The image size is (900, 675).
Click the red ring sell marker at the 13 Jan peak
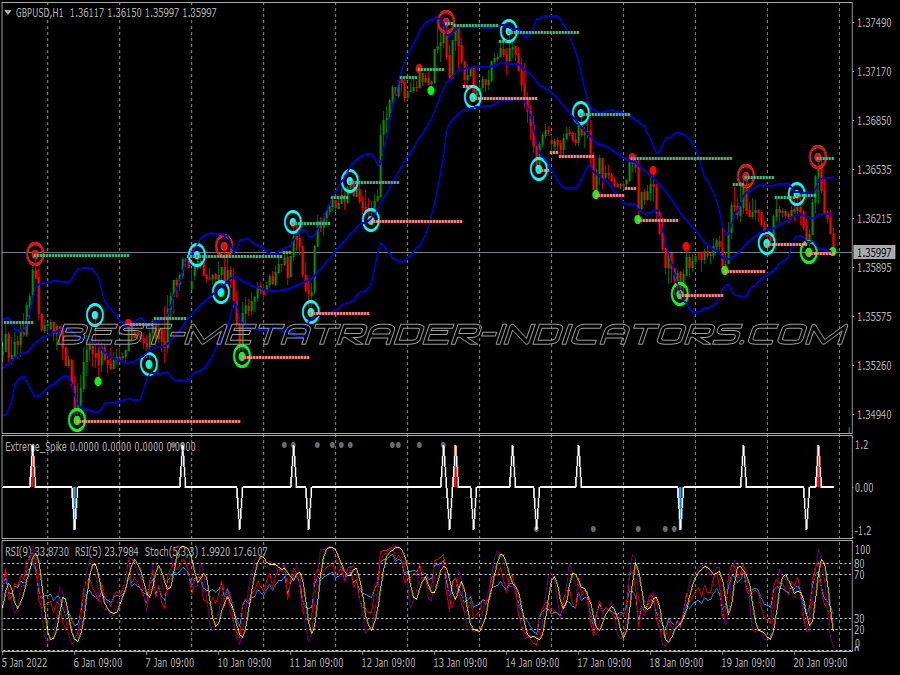446,22
